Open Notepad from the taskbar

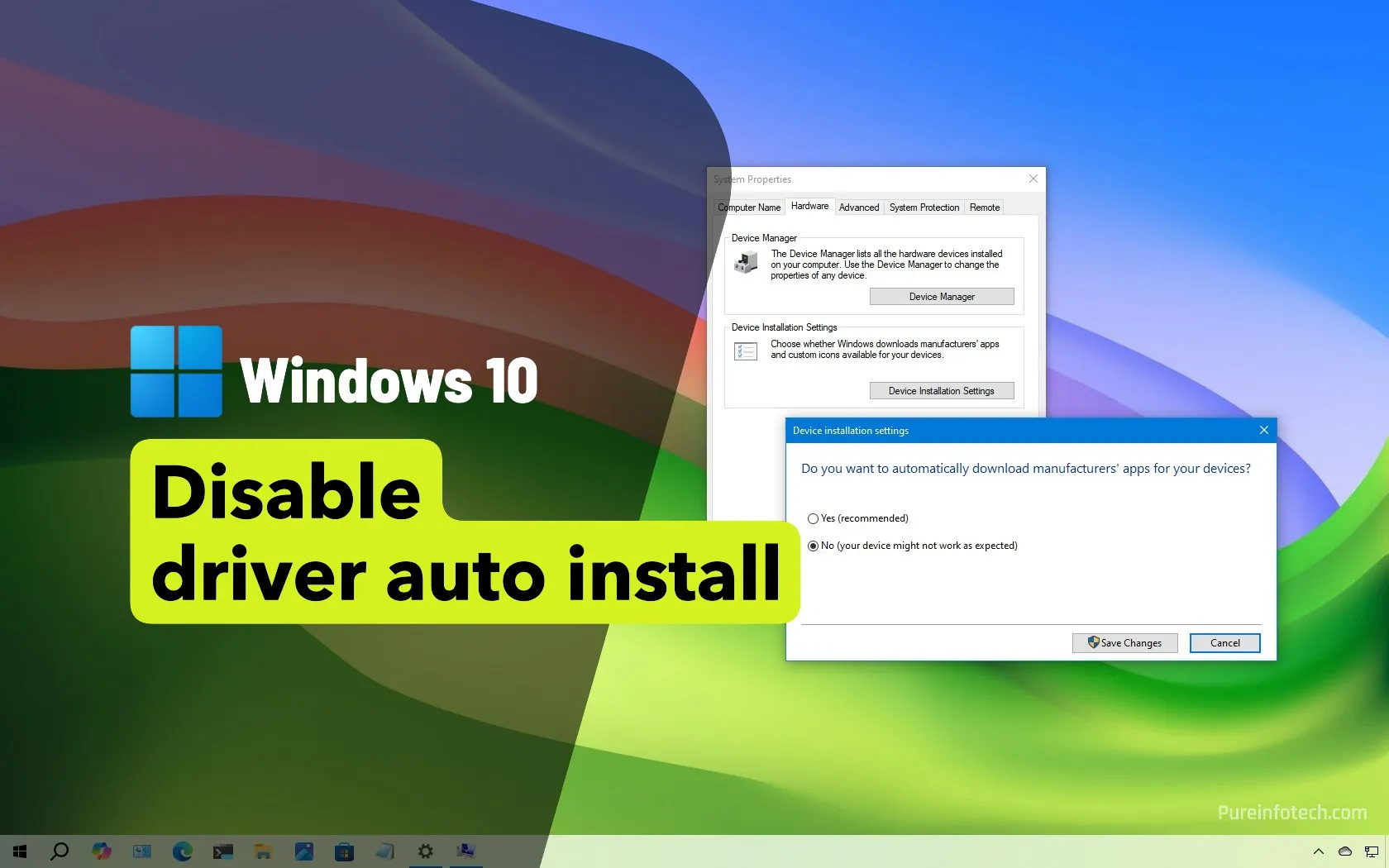coord(385,851)
